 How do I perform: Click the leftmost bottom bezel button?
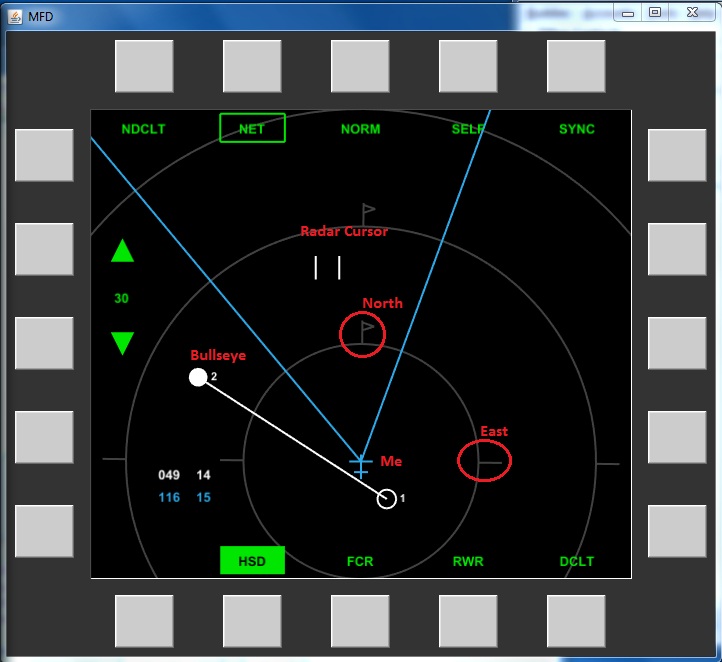coord(144,621)
